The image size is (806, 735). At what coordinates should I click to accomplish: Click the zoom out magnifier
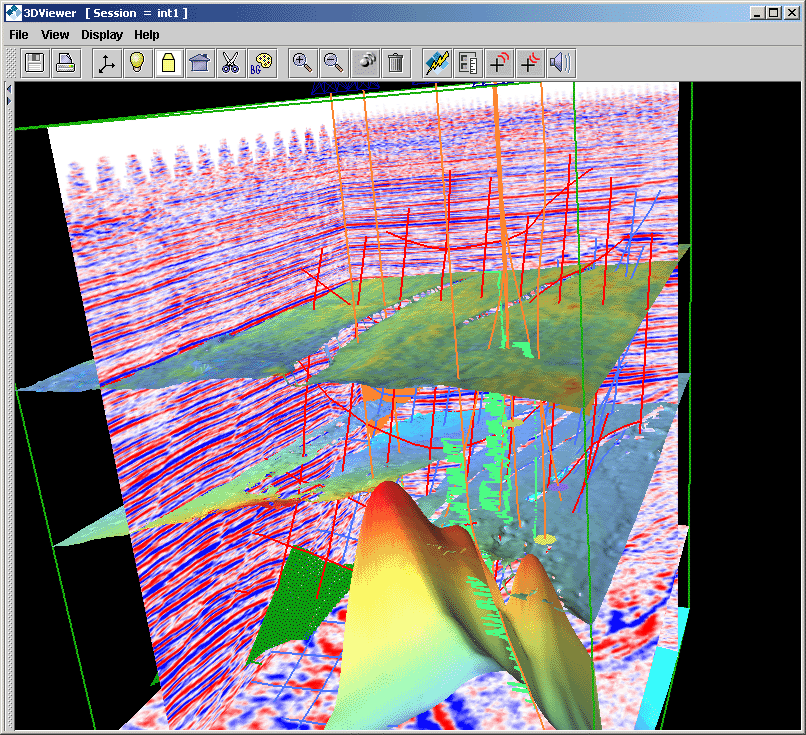coord(334,64)
